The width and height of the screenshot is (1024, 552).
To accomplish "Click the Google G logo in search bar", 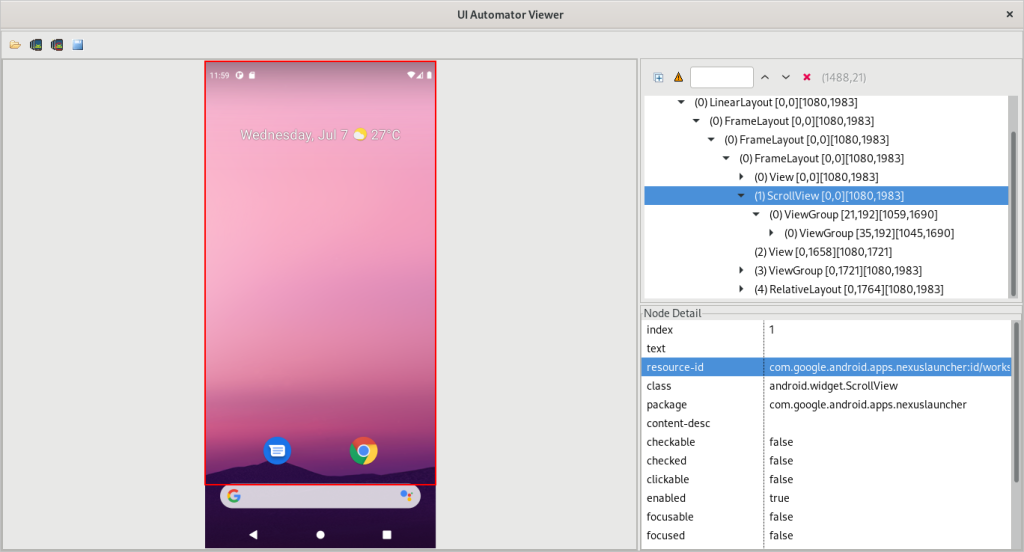I will (234, 496).
